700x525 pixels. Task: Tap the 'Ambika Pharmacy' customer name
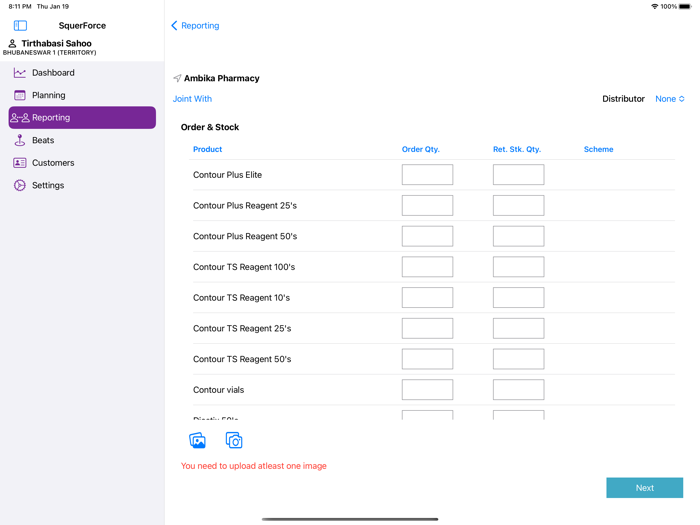click(221, 78)
